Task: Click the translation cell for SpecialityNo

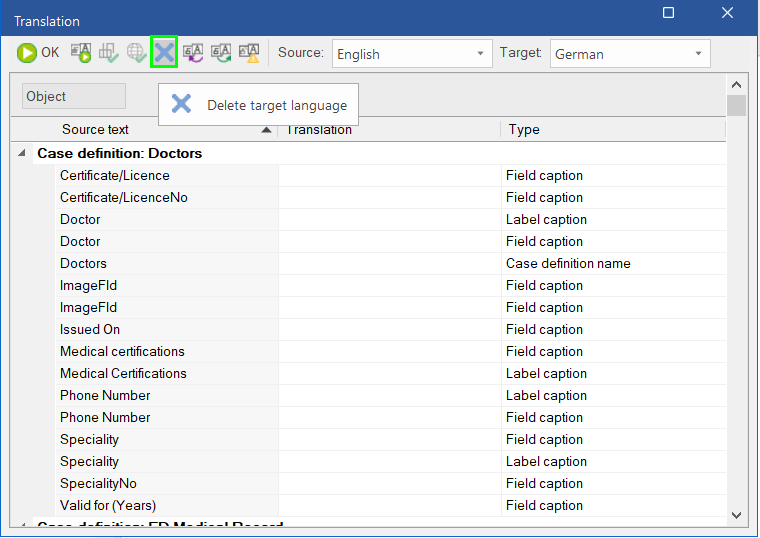Action: (390, 483)
